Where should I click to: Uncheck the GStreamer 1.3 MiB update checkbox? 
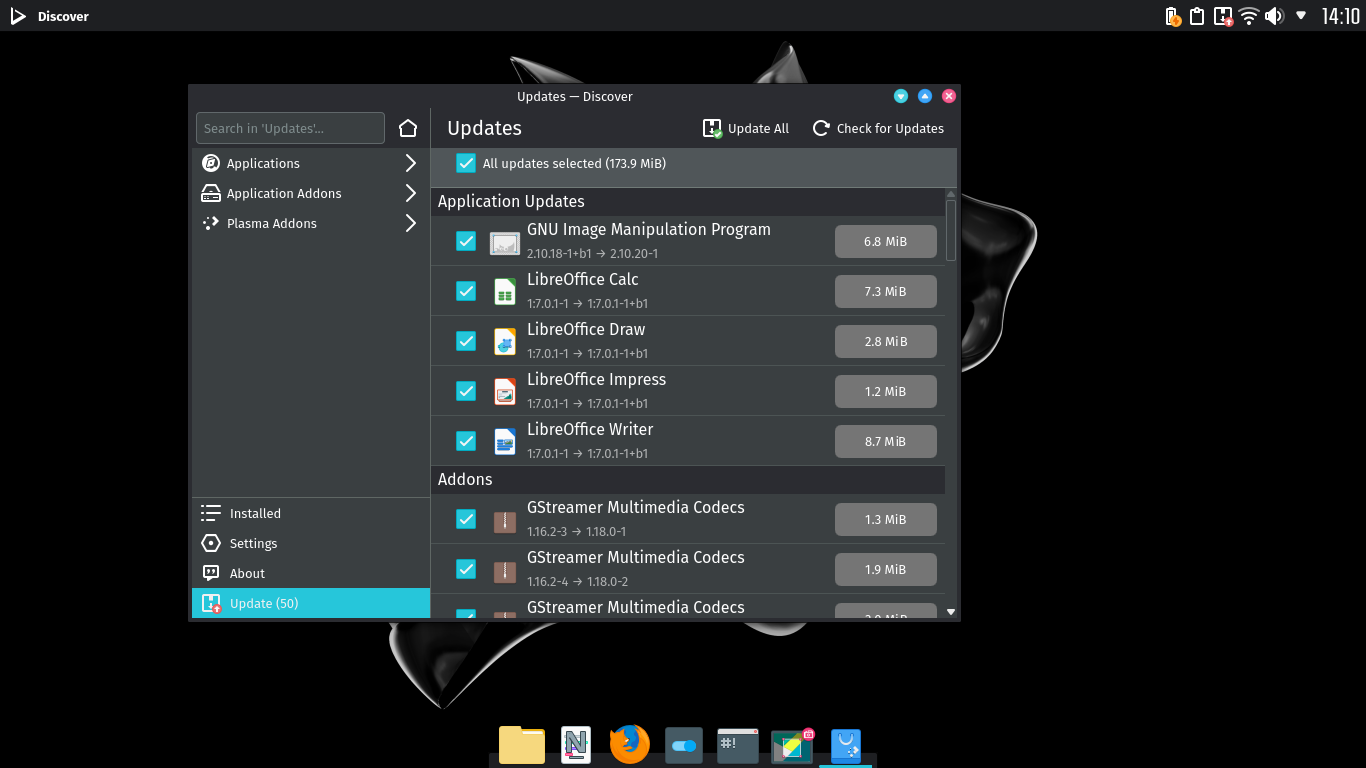point(466,519)
